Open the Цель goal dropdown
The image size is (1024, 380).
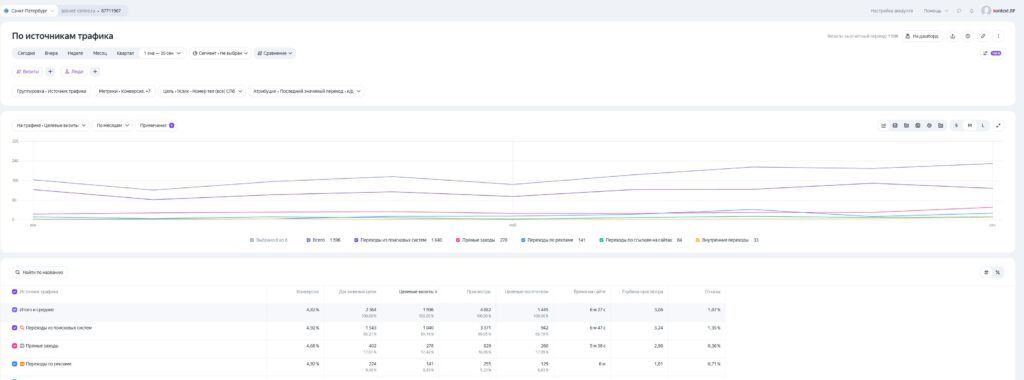[x=202, y=91]
